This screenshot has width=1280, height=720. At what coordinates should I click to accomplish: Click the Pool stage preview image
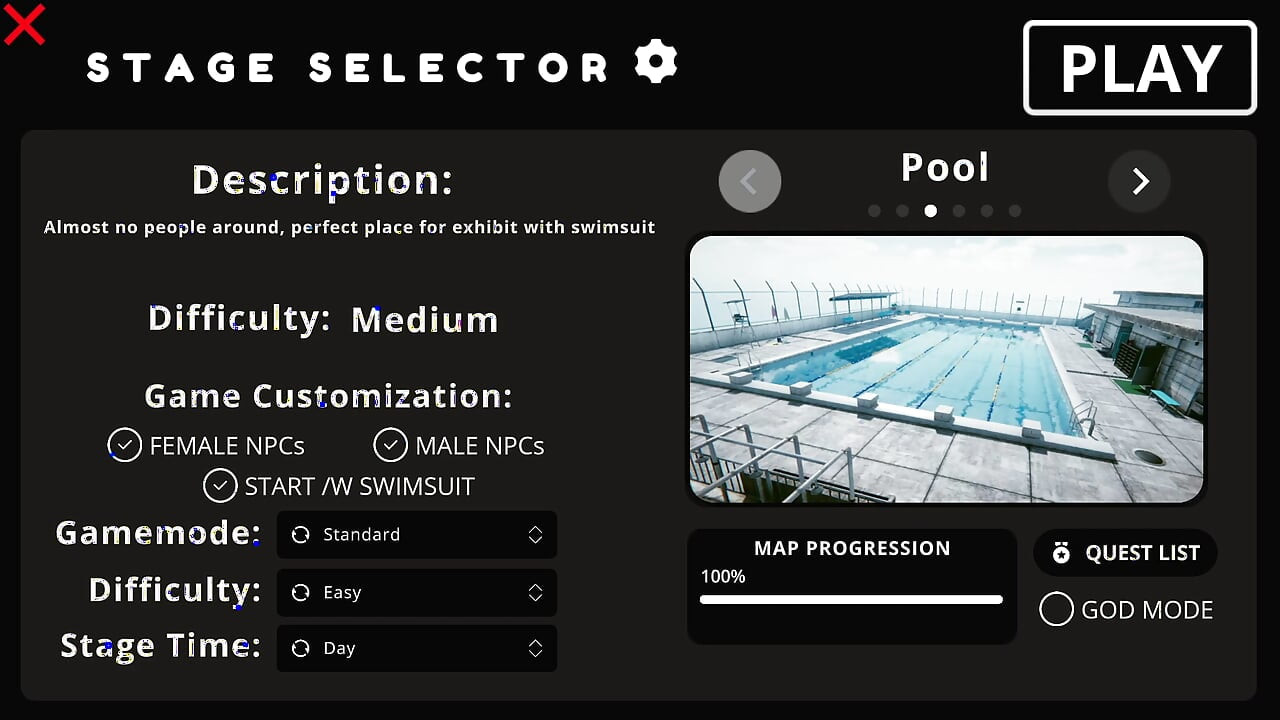tap(946, 369)
